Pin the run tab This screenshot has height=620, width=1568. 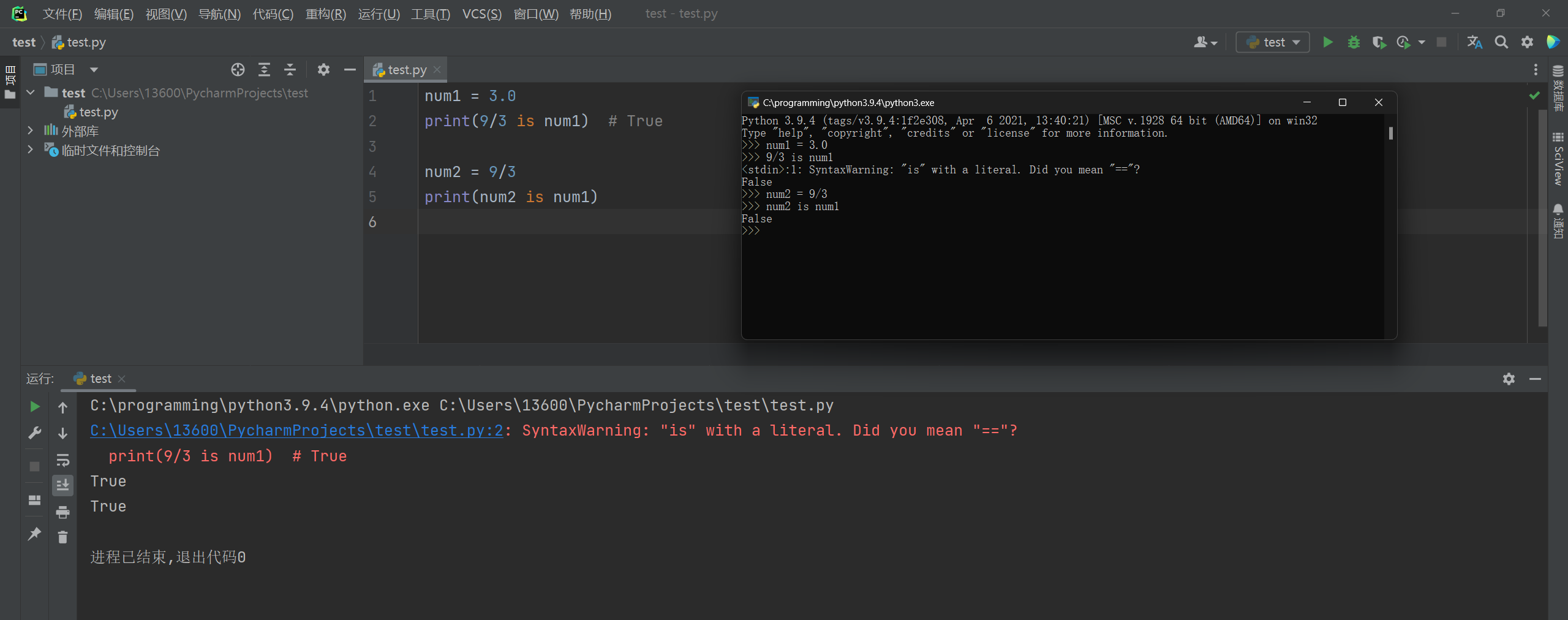(x=35, y=534)
